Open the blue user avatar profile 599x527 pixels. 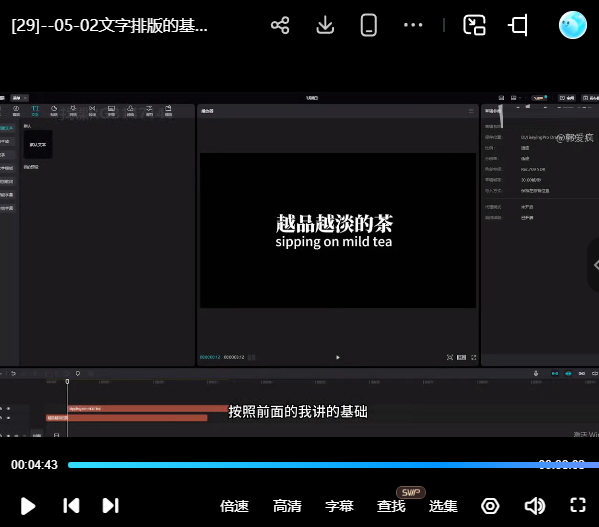point(573,25)
